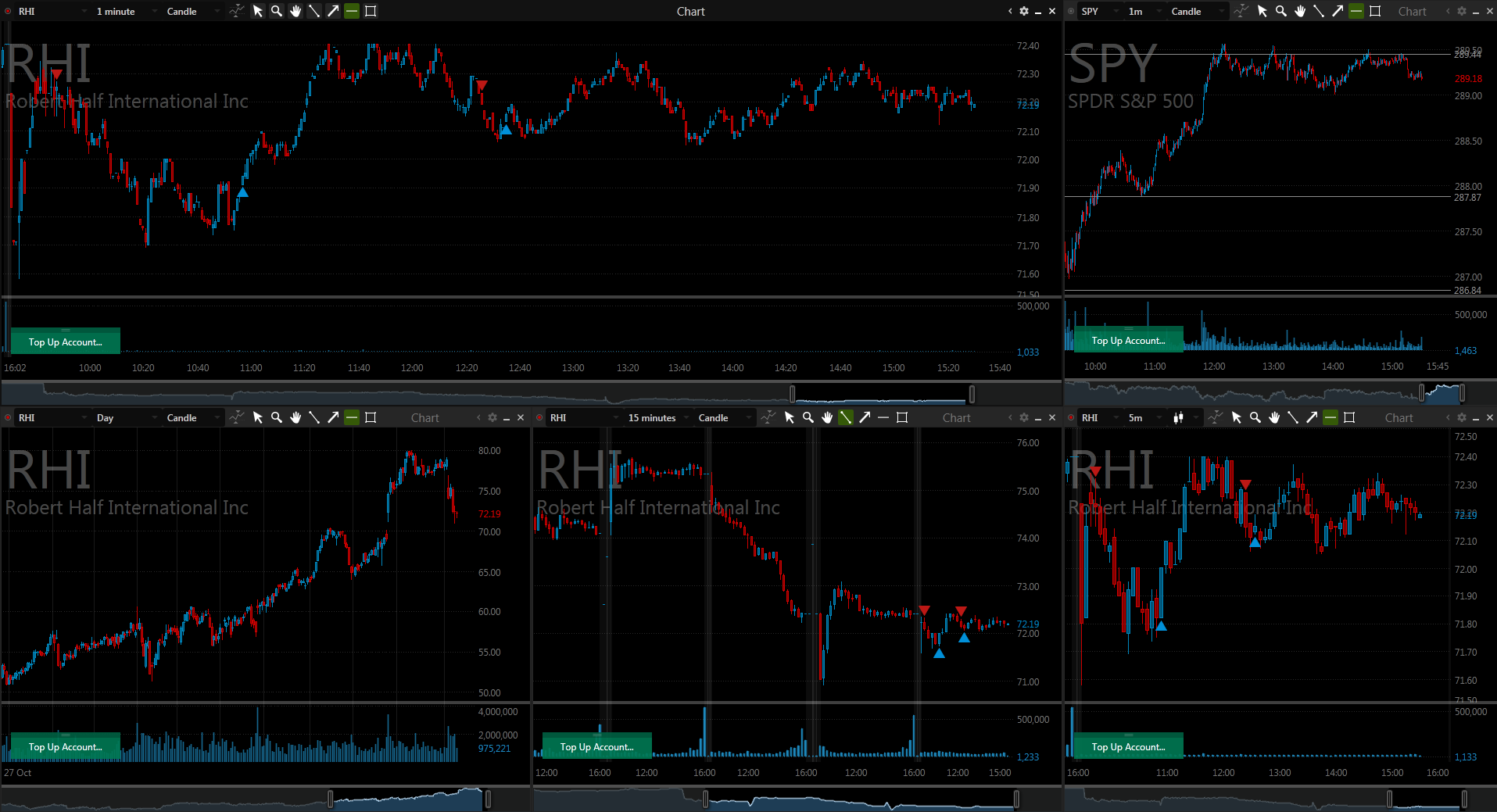
Task: Open settings gear of RHI 1 minute chart
Action: coord(1024,11)
